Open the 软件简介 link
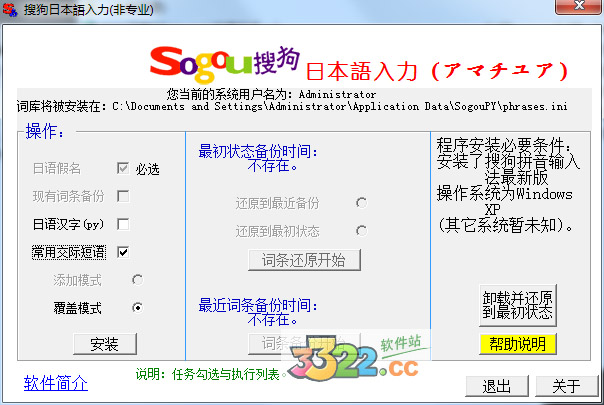Viewport: 604px width, 405px height. [x=56, y=383]
